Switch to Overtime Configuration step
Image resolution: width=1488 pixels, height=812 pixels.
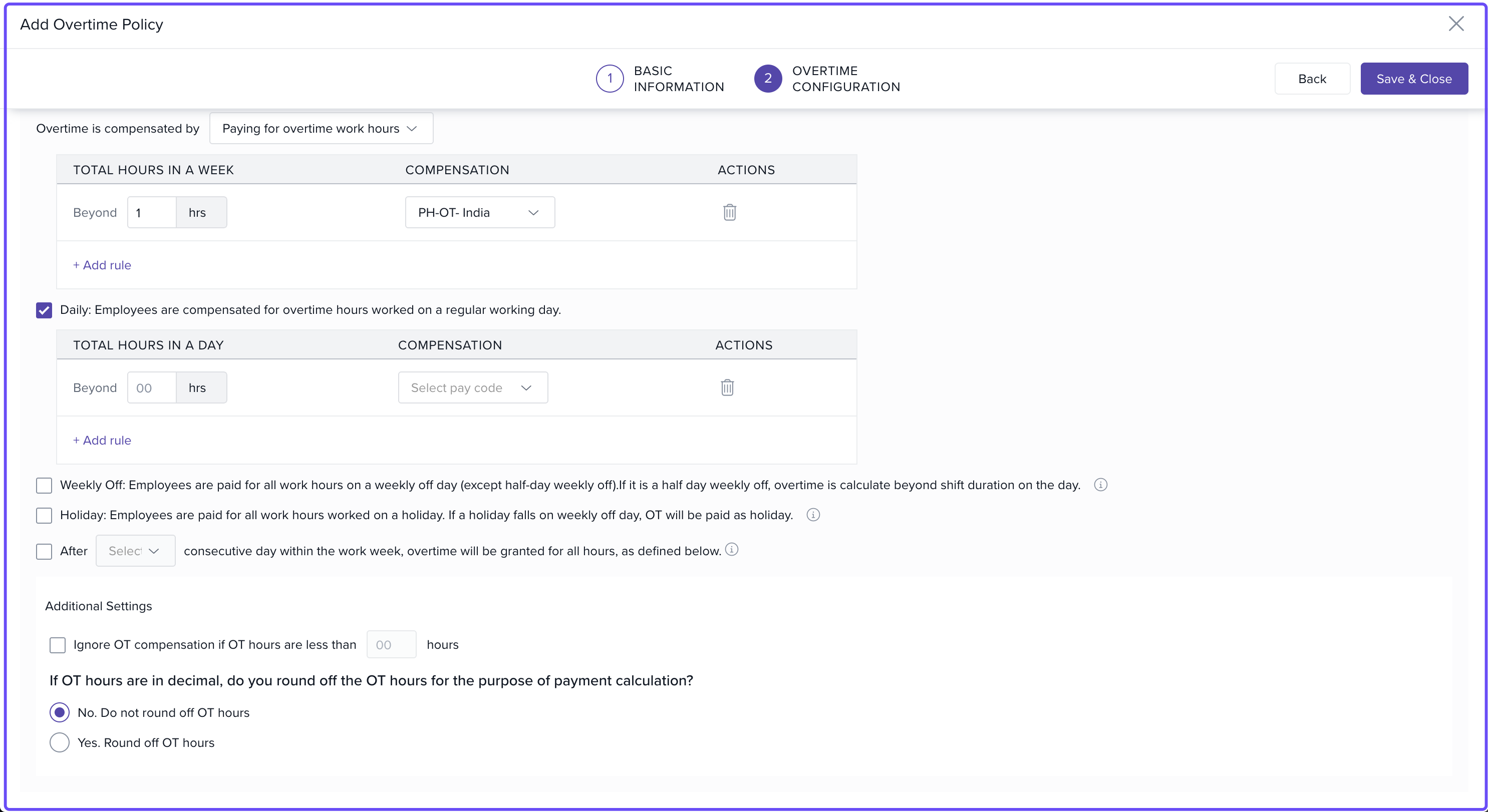tap(845, 79)
